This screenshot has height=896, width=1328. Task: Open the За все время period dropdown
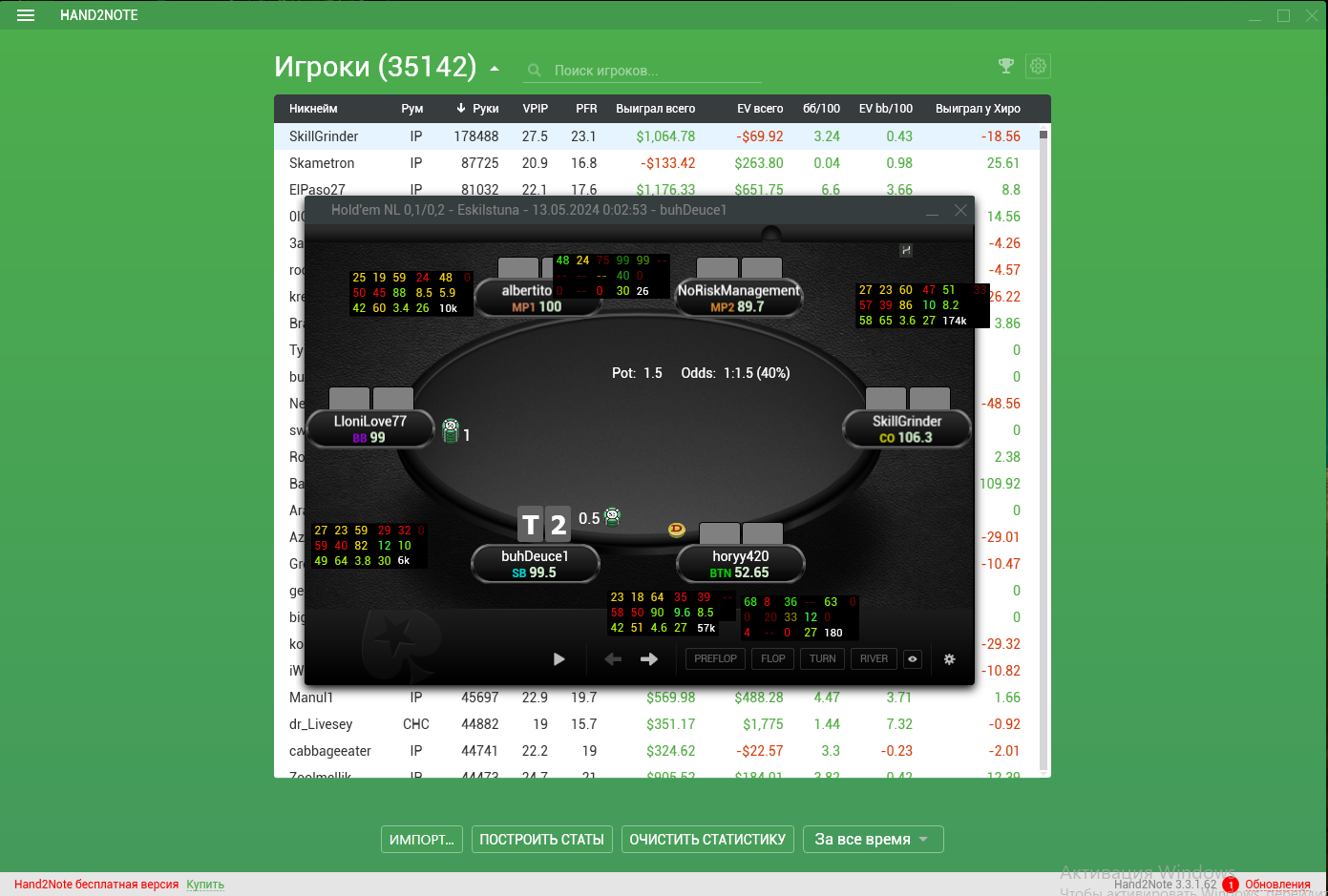(x=873, y=839)
